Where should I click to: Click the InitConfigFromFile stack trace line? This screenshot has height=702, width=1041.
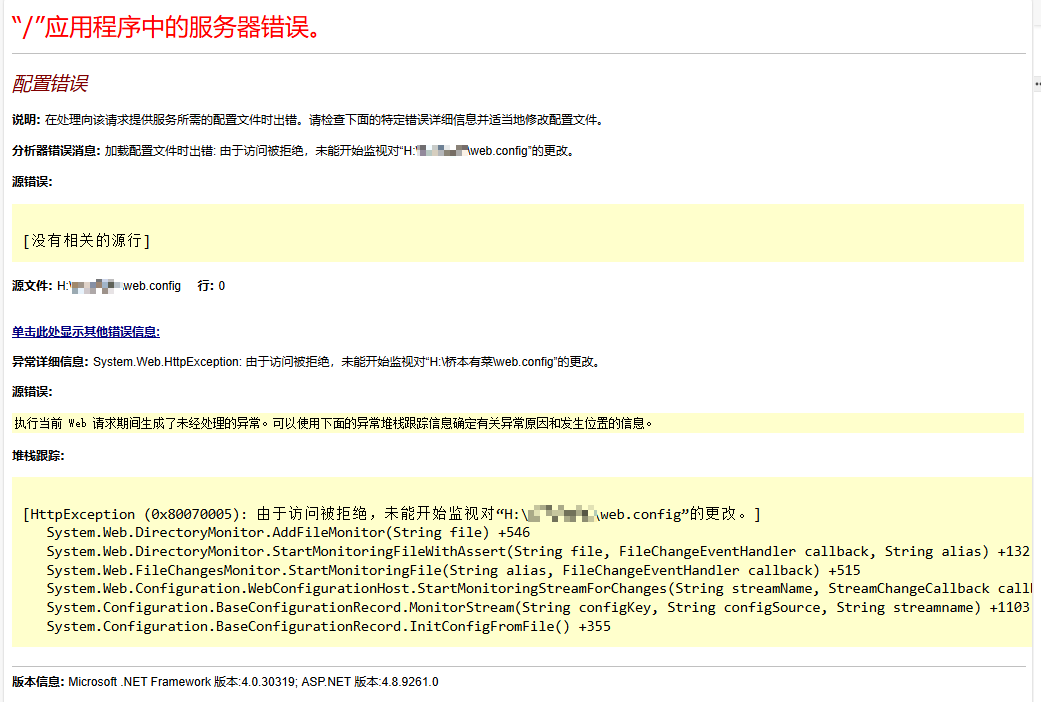point(328,627)
